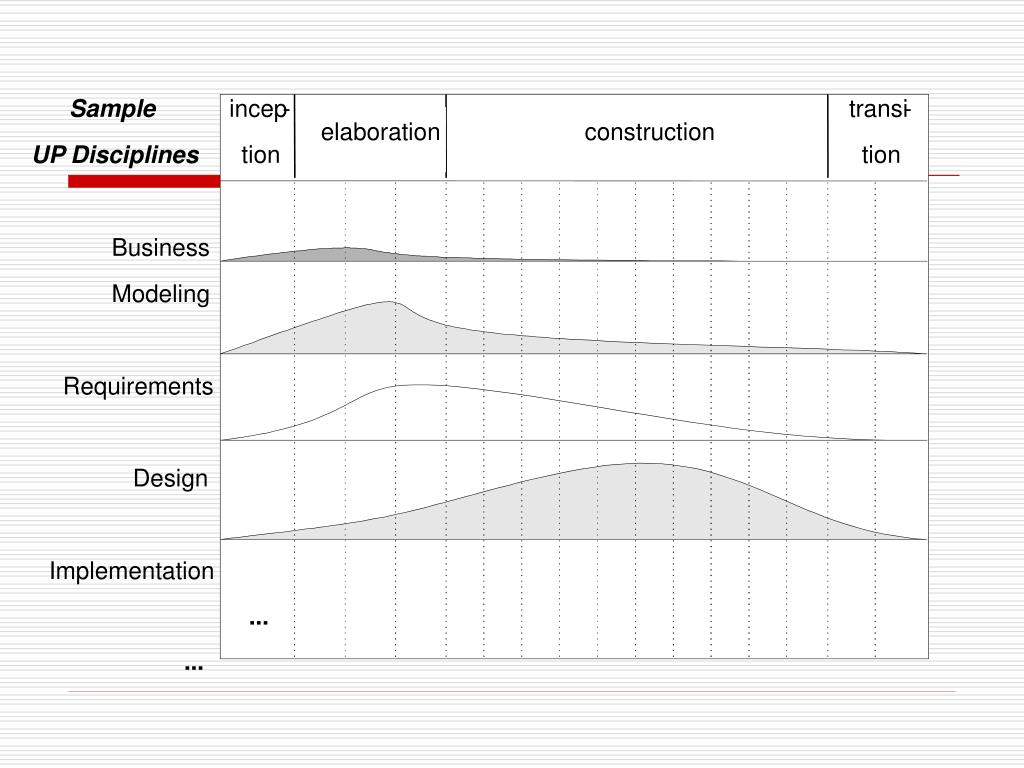Select the Design discipline label
The width and height of the screenshot is (1024, 768).
[170, 479]
